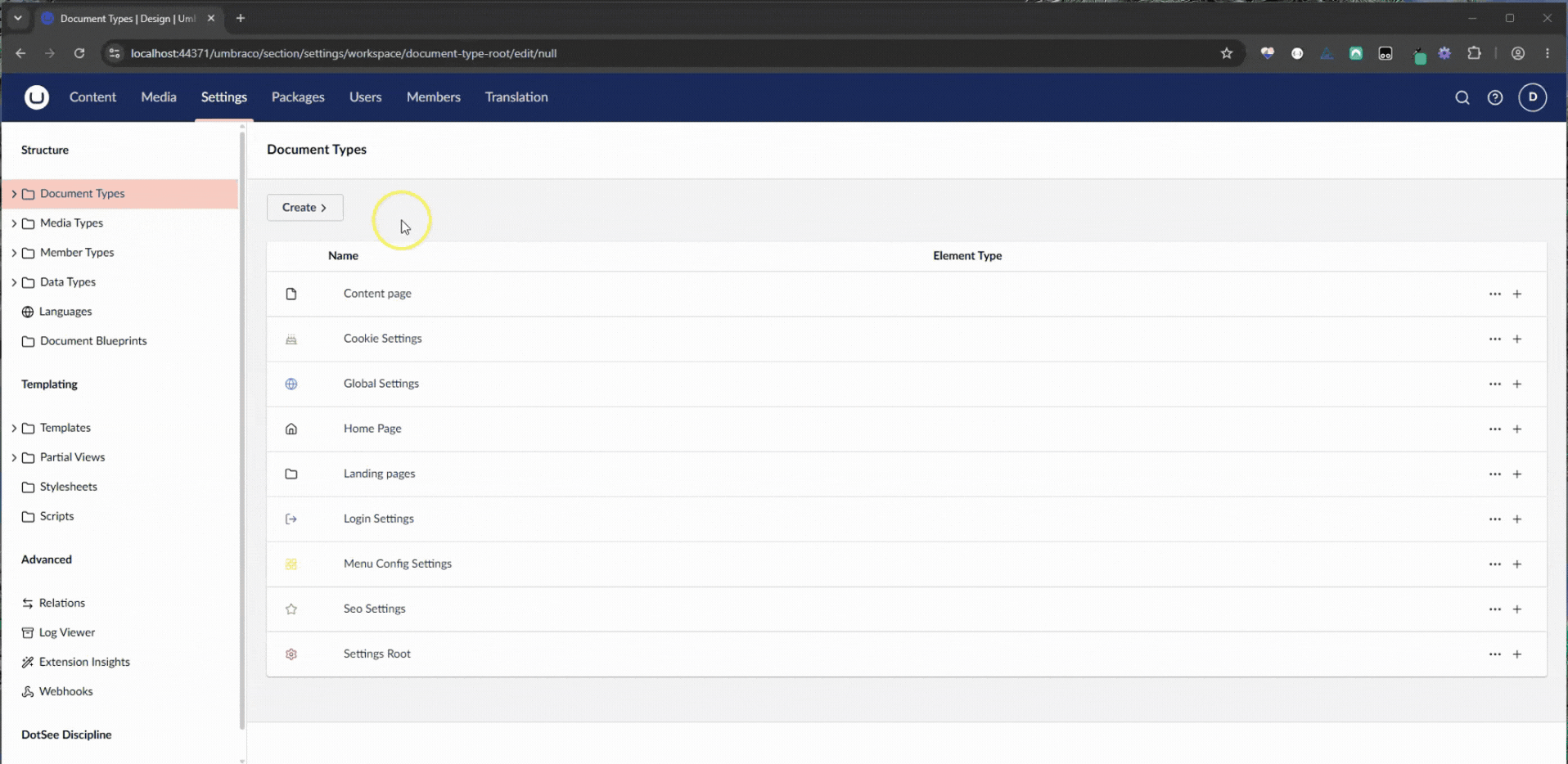Open more actions for Content page
The image size is (1568, 764).
pyautogui.click(x=1495, y=294)
